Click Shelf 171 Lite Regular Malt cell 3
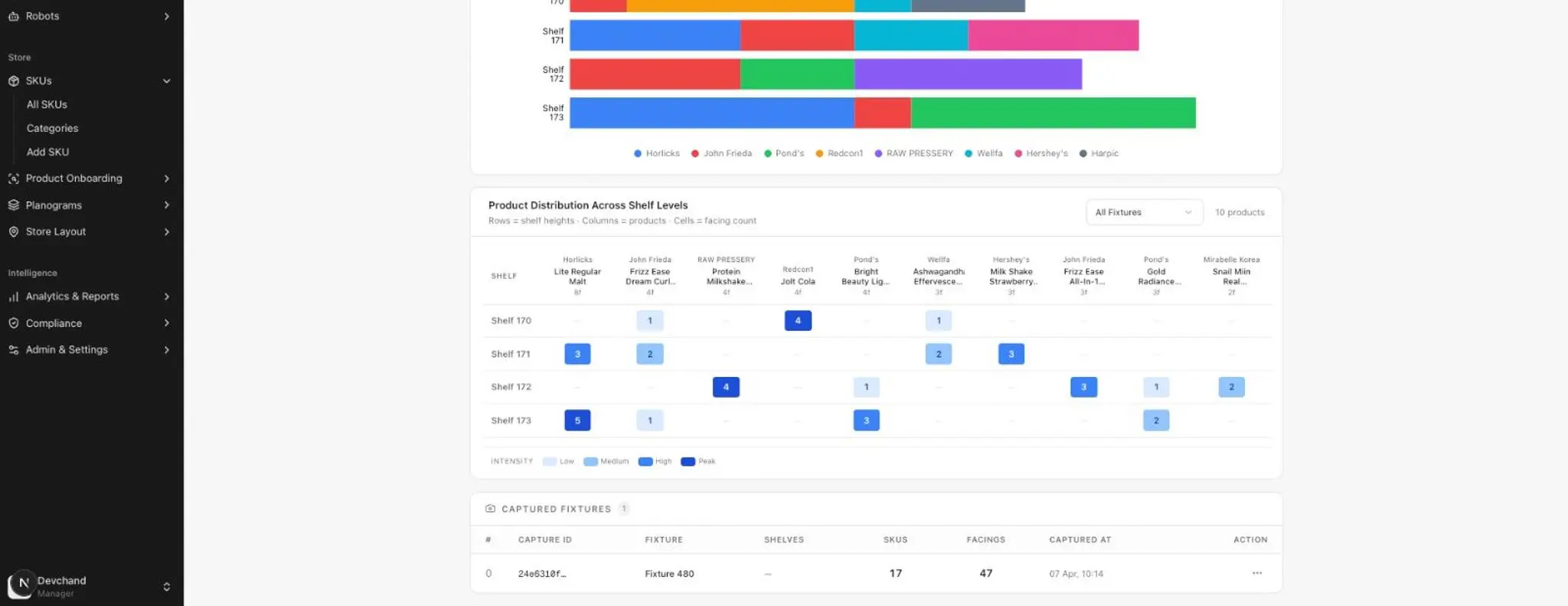Viewport: 1568px width, 606px height. (577, 354)
